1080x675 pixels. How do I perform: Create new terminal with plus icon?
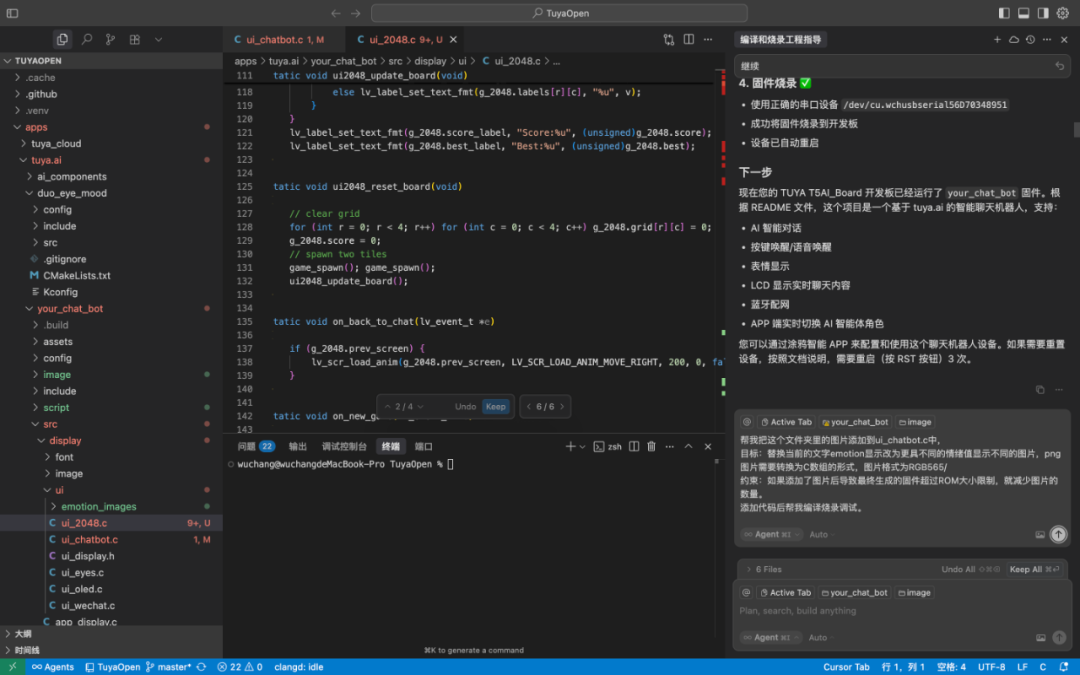570,446
